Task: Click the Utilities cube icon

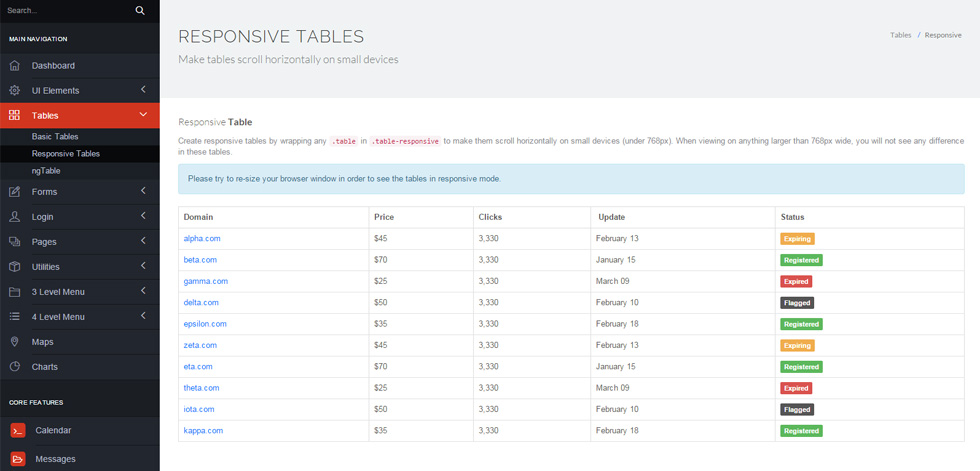Action: [14, 267]
